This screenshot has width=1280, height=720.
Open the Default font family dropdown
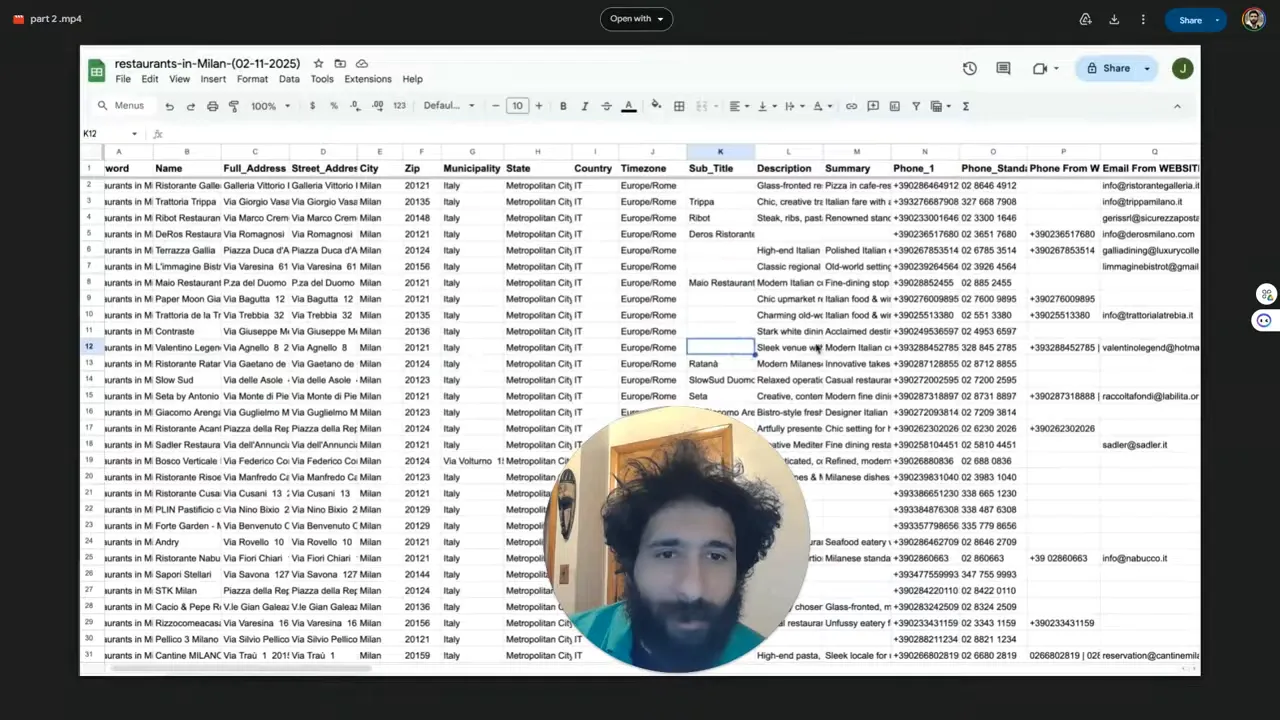(449, 106)
